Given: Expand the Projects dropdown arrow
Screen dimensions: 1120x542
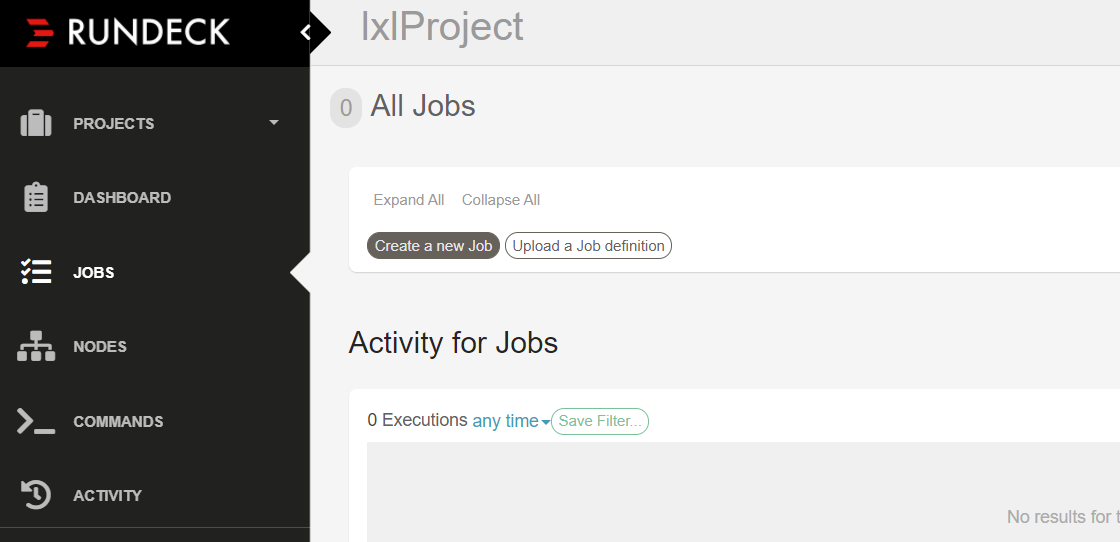Looking at the screenshot, I should click(274, 123).
